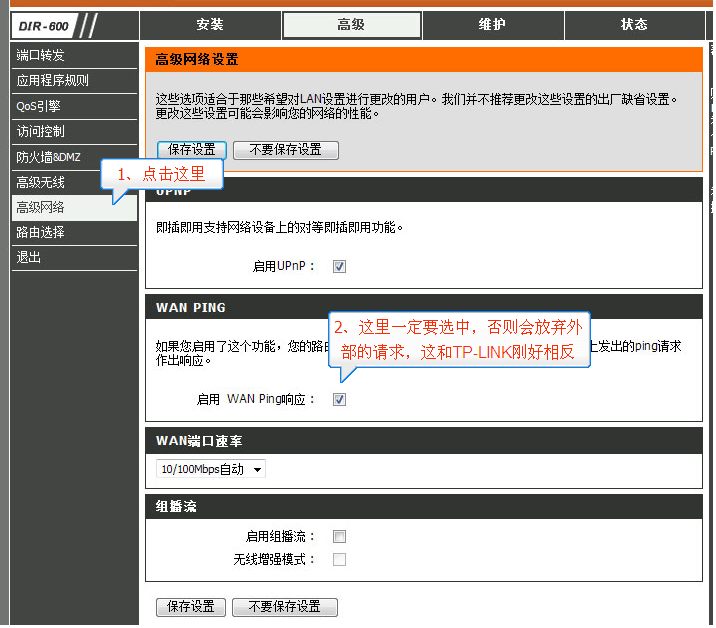Open QoS引擎 settings
The image size is (716, 628).
point(38,106)
